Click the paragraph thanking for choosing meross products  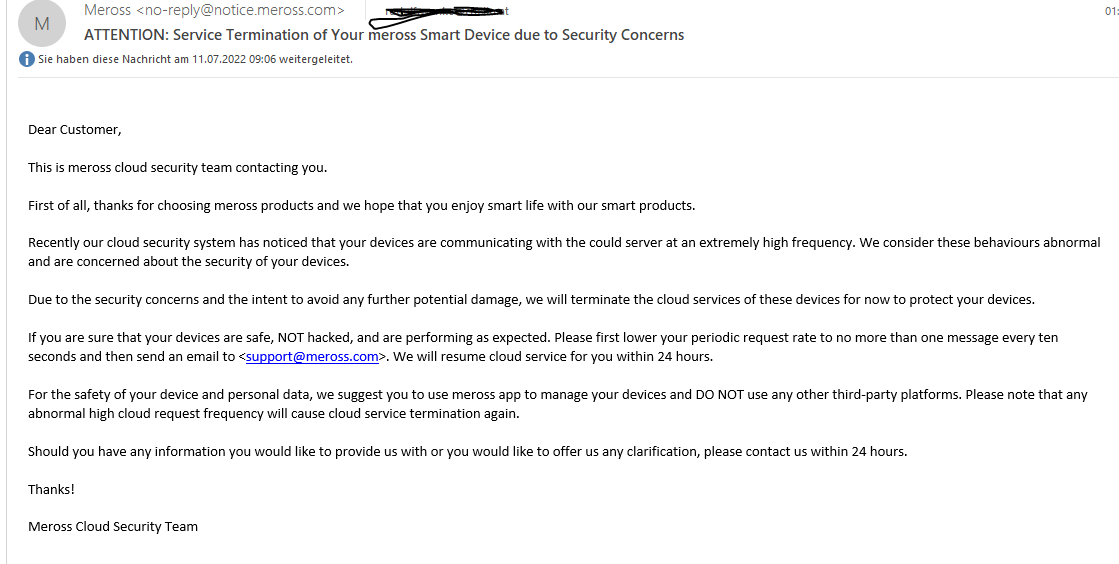[x=362, y=206]
